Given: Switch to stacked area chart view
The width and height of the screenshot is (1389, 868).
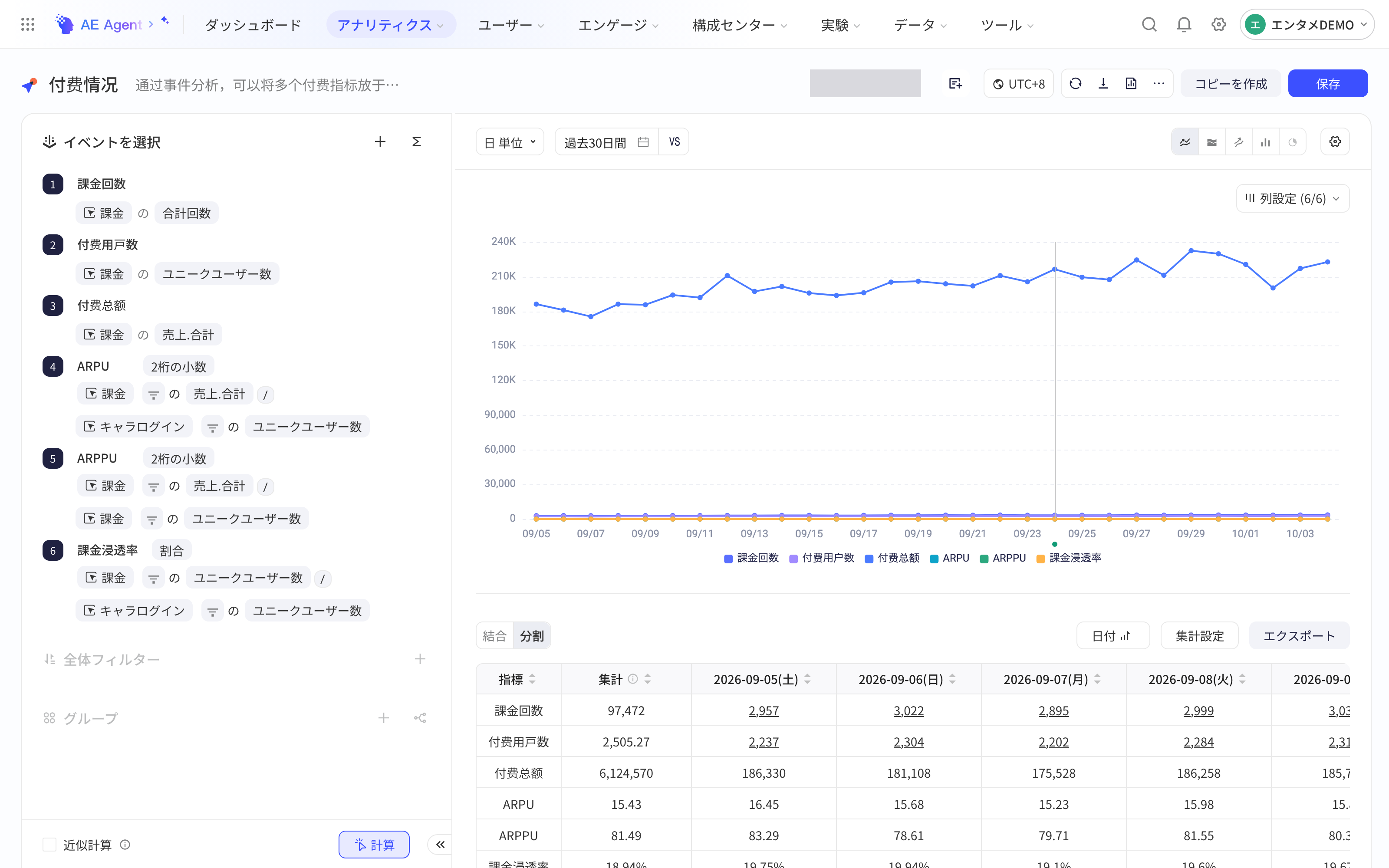Looking at the screenshot, I should click(1211, 142).
